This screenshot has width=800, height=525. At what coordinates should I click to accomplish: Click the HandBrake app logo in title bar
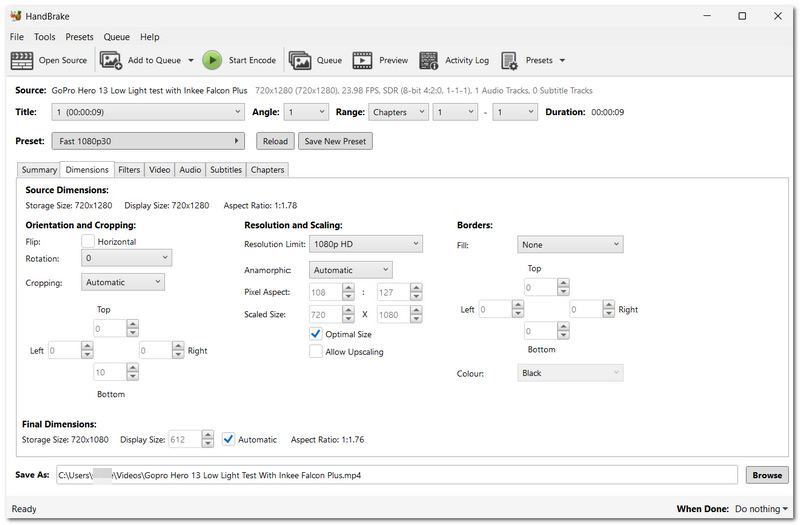pos(16,16)
